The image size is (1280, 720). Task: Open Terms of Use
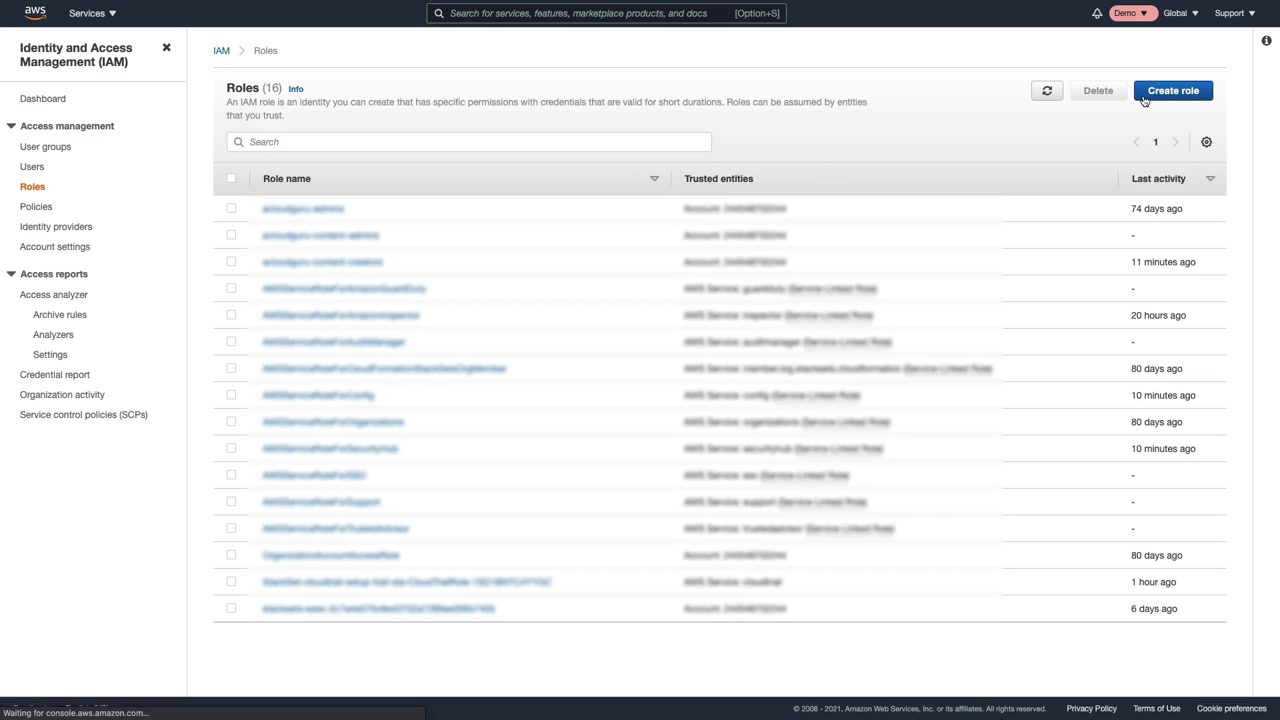[1157, 709]
